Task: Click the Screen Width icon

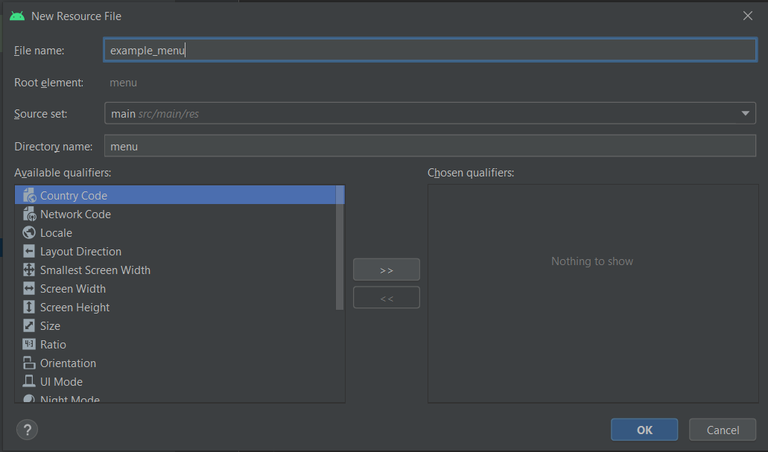Action: coord(29,288)
